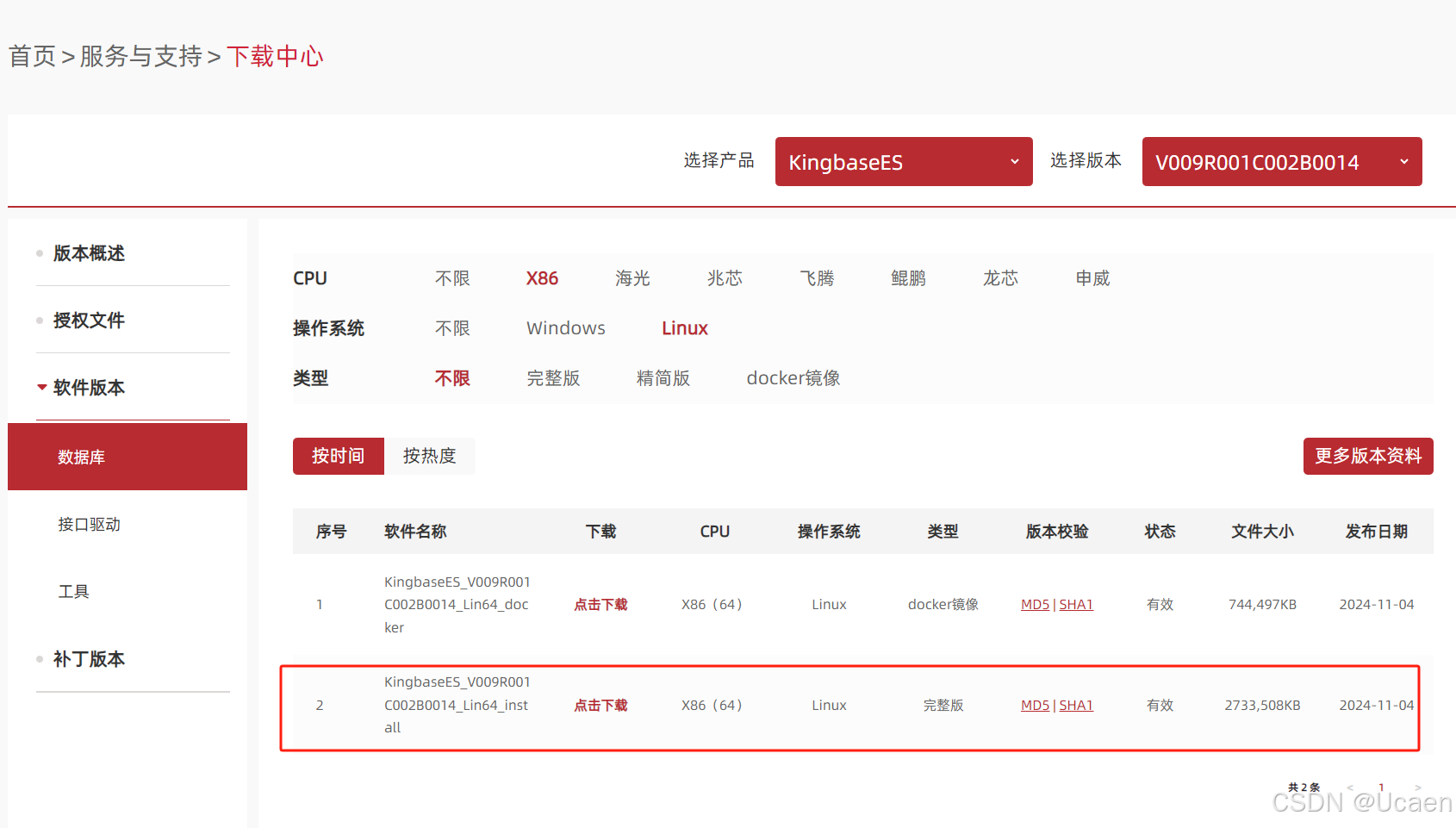Filter operating system by Windows
The height and width of the screenshot is (828, 1456).
click(x=566, y=328)
